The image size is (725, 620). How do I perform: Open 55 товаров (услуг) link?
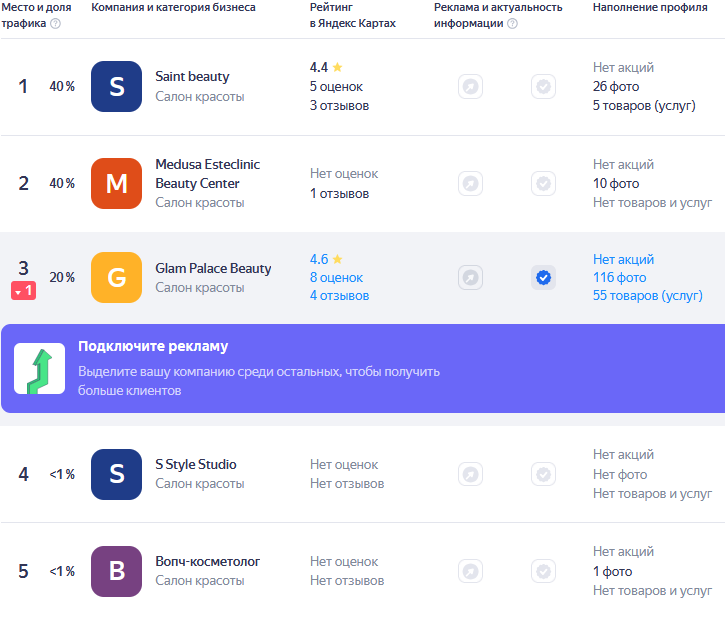tap(647, 295)
